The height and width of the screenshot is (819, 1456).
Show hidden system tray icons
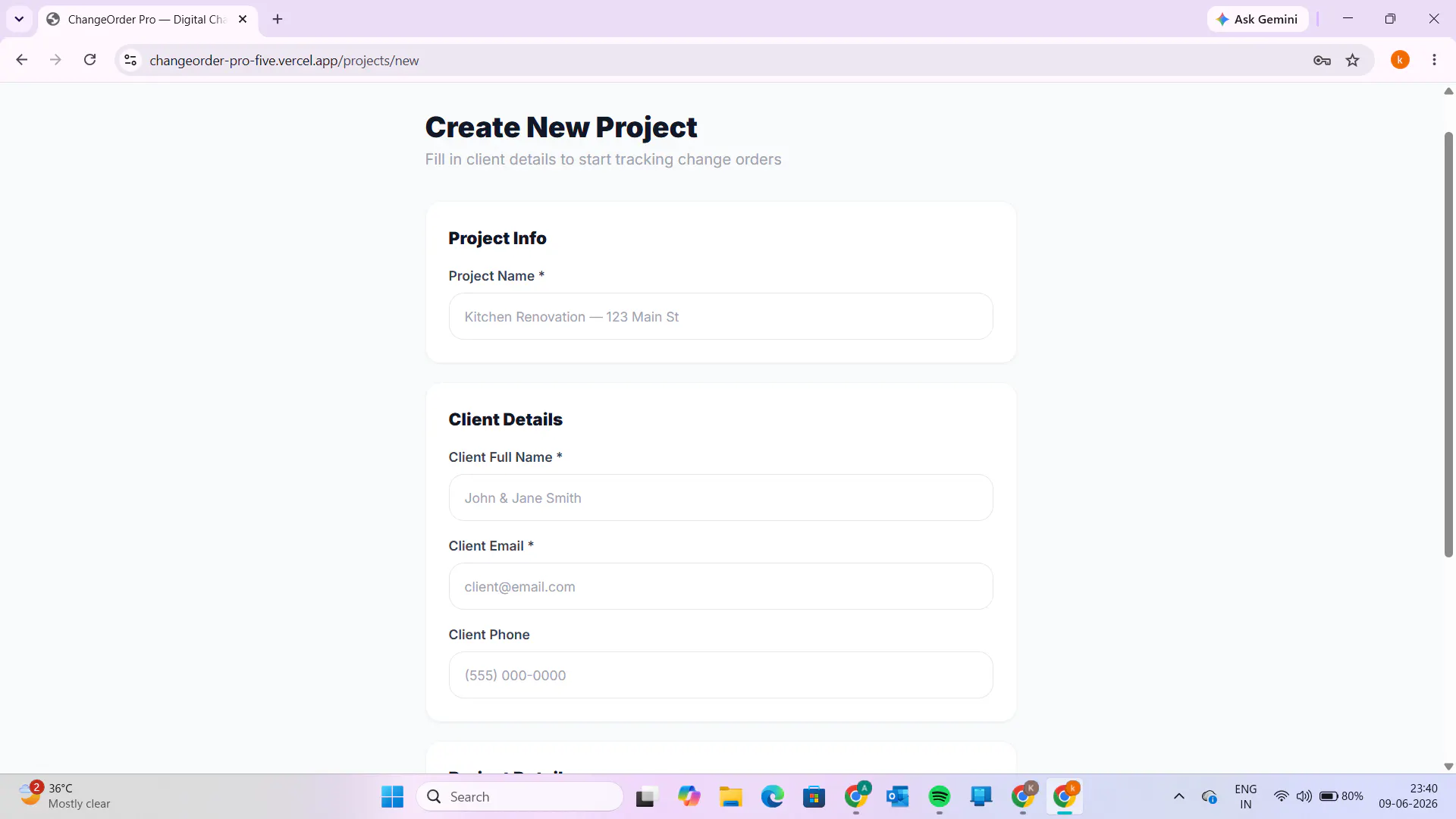tap(1178, 796)
